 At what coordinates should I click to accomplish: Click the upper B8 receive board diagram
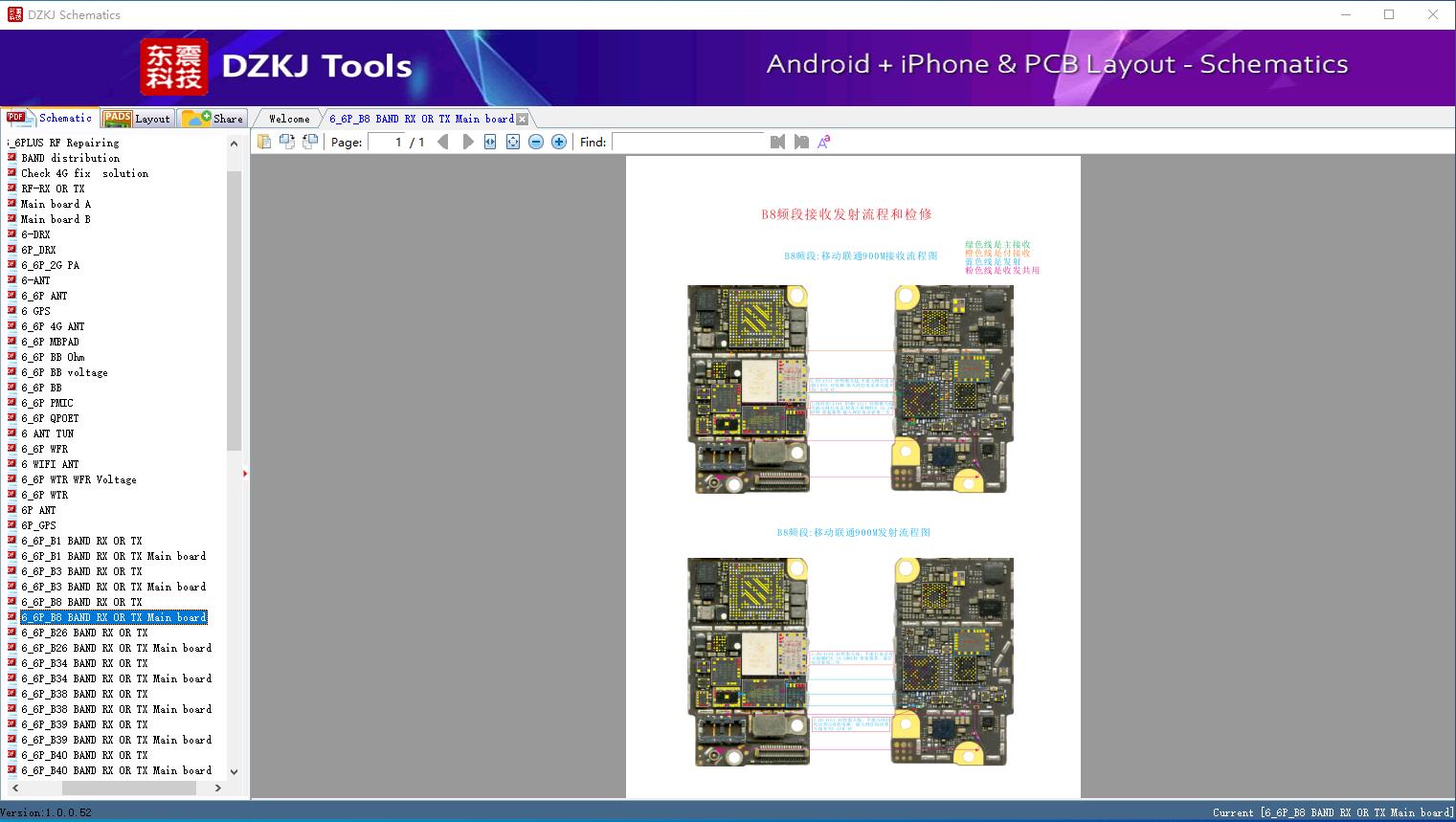click(850, 389)
